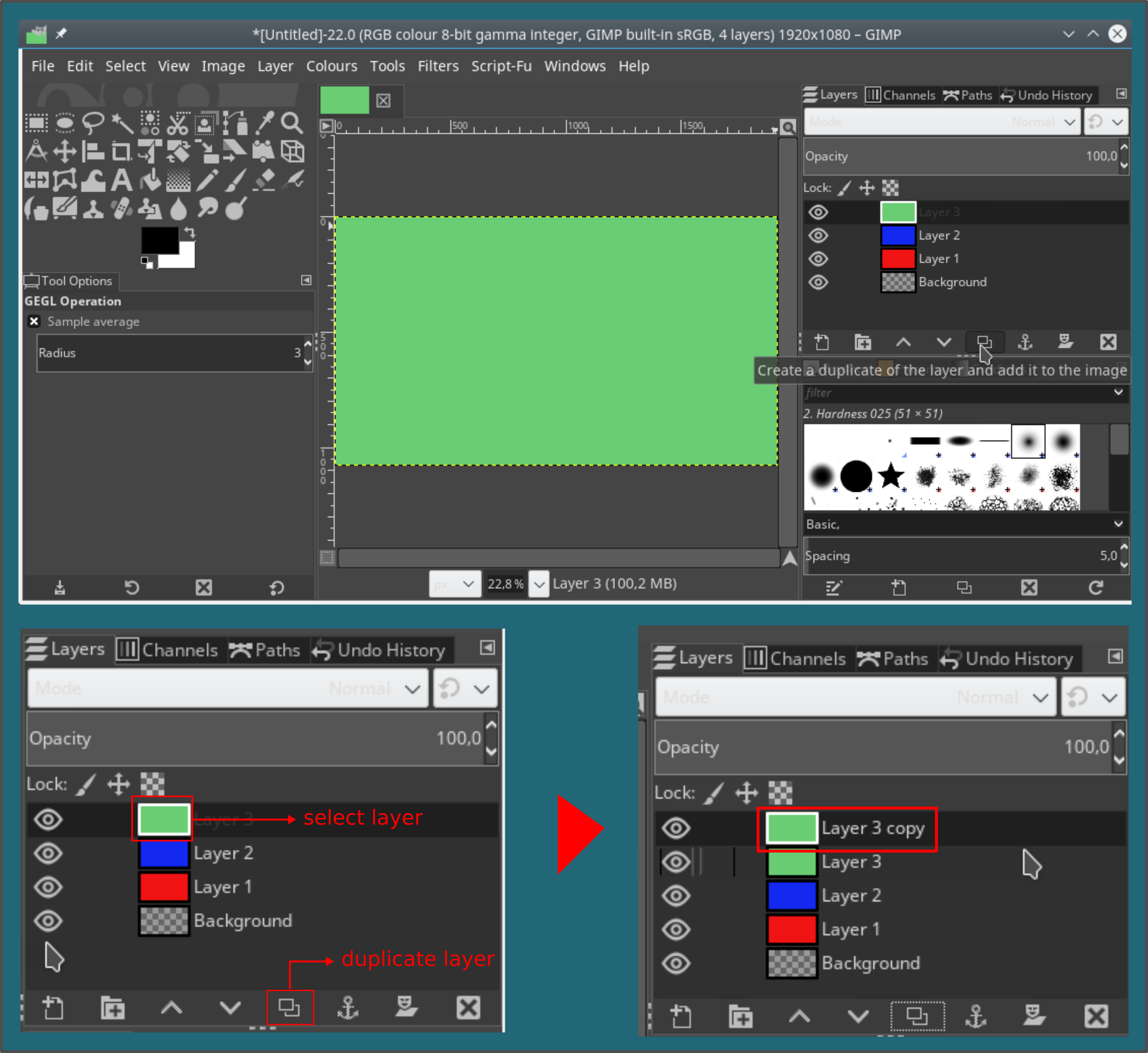
Task: Open the layer Mode dropdown
Action: (942, 122)
